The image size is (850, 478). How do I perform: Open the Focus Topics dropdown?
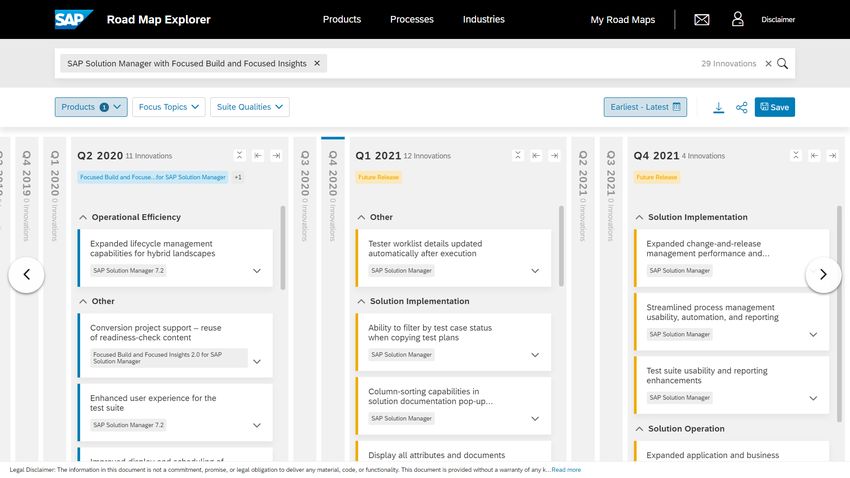click(x=168, y=107)
